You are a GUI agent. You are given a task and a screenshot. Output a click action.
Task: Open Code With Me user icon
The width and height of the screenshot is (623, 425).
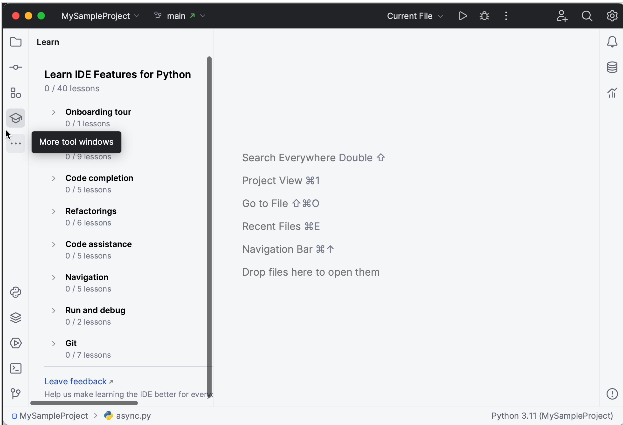(x=562, y=16)
